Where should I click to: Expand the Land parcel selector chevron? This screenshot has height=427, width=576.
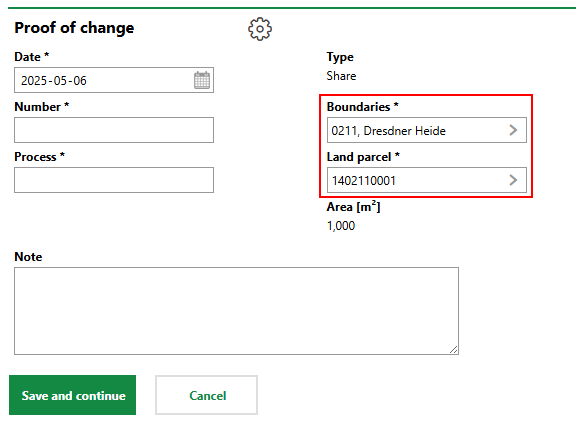tap(513, 180)
